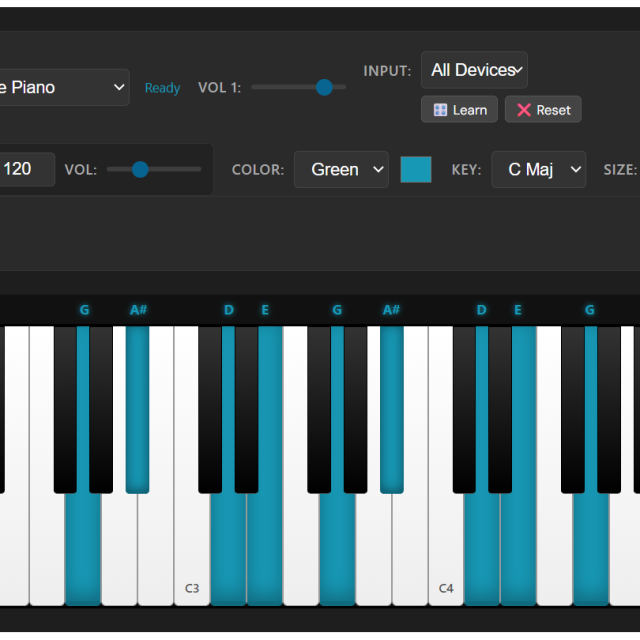Play the highlighted A#3 black key
This screenshot has height=640, width=640.
coord(392,409)
